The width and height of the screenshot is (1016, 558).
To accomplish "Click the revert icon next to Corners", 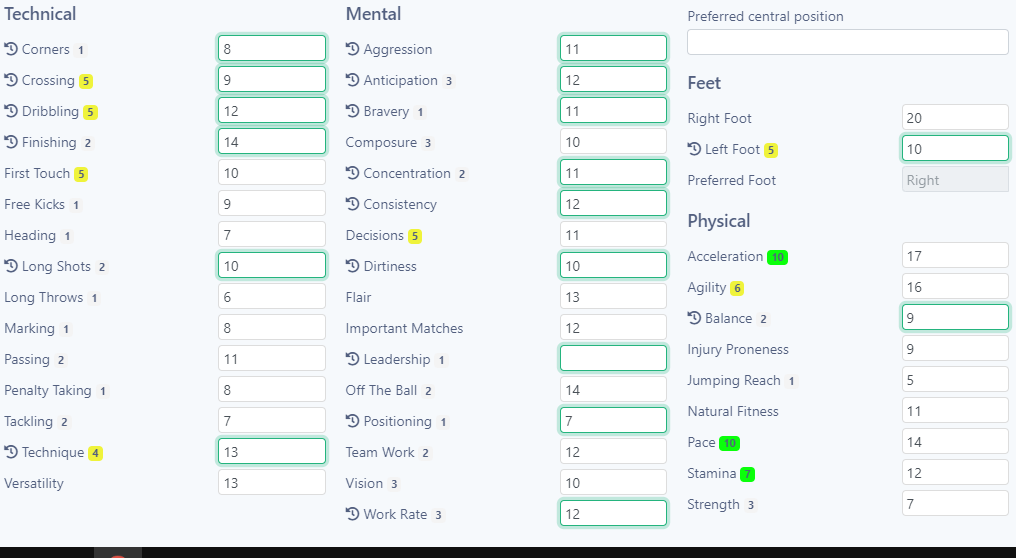I will pos(11,49).
